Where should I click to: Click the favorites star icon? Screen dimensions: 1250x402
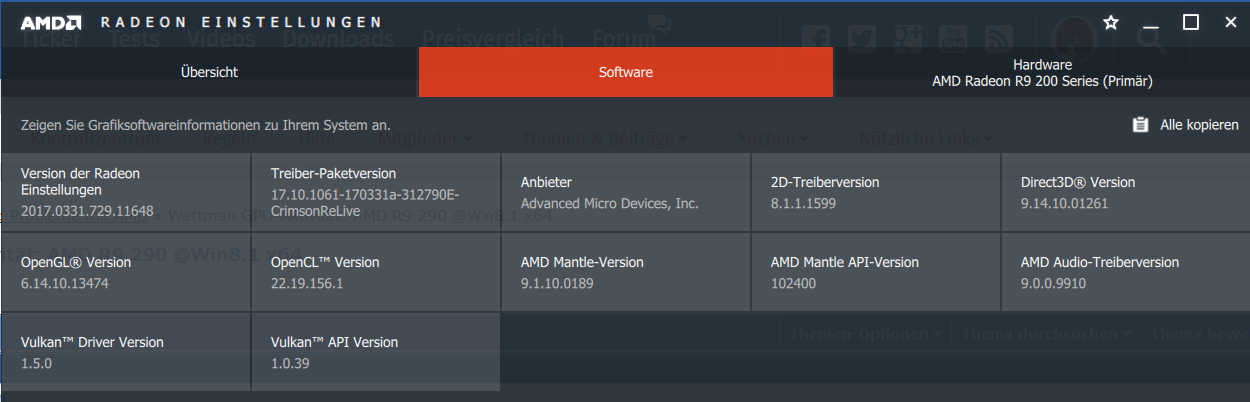1111,22
